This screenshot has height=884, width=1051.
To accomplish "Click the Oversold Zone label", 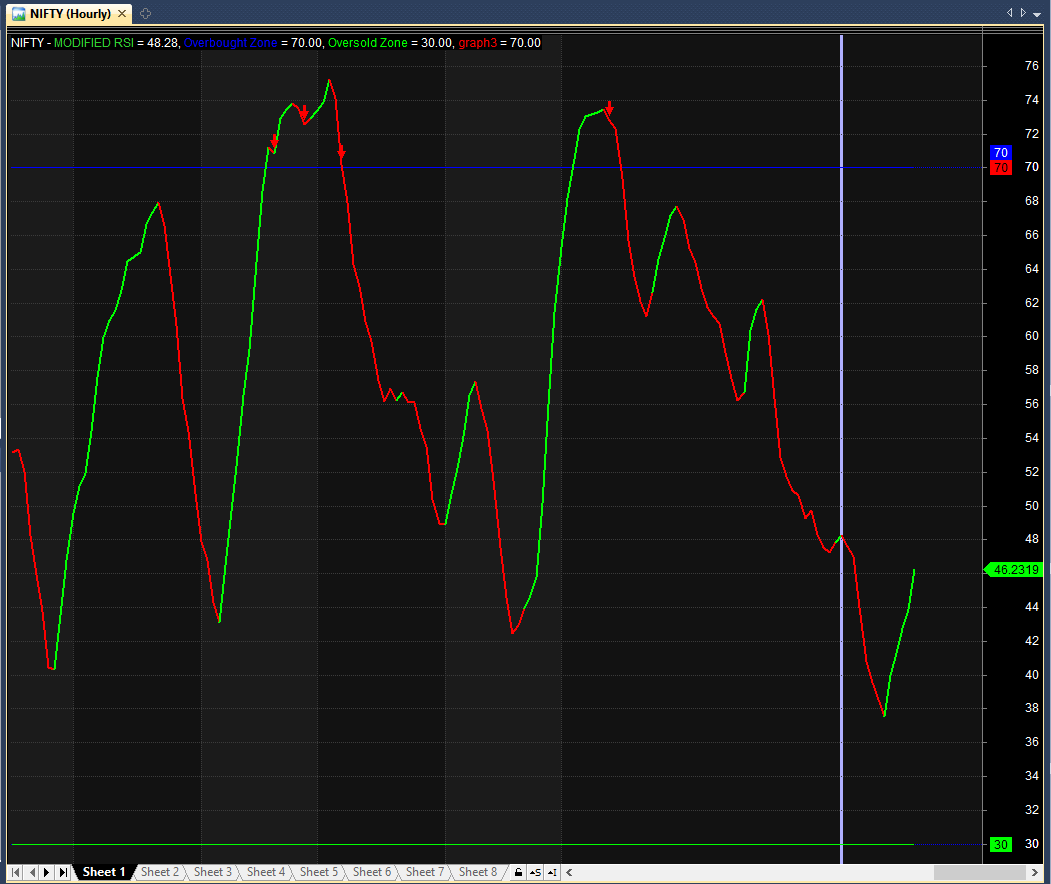I will (x=367, y=43).
